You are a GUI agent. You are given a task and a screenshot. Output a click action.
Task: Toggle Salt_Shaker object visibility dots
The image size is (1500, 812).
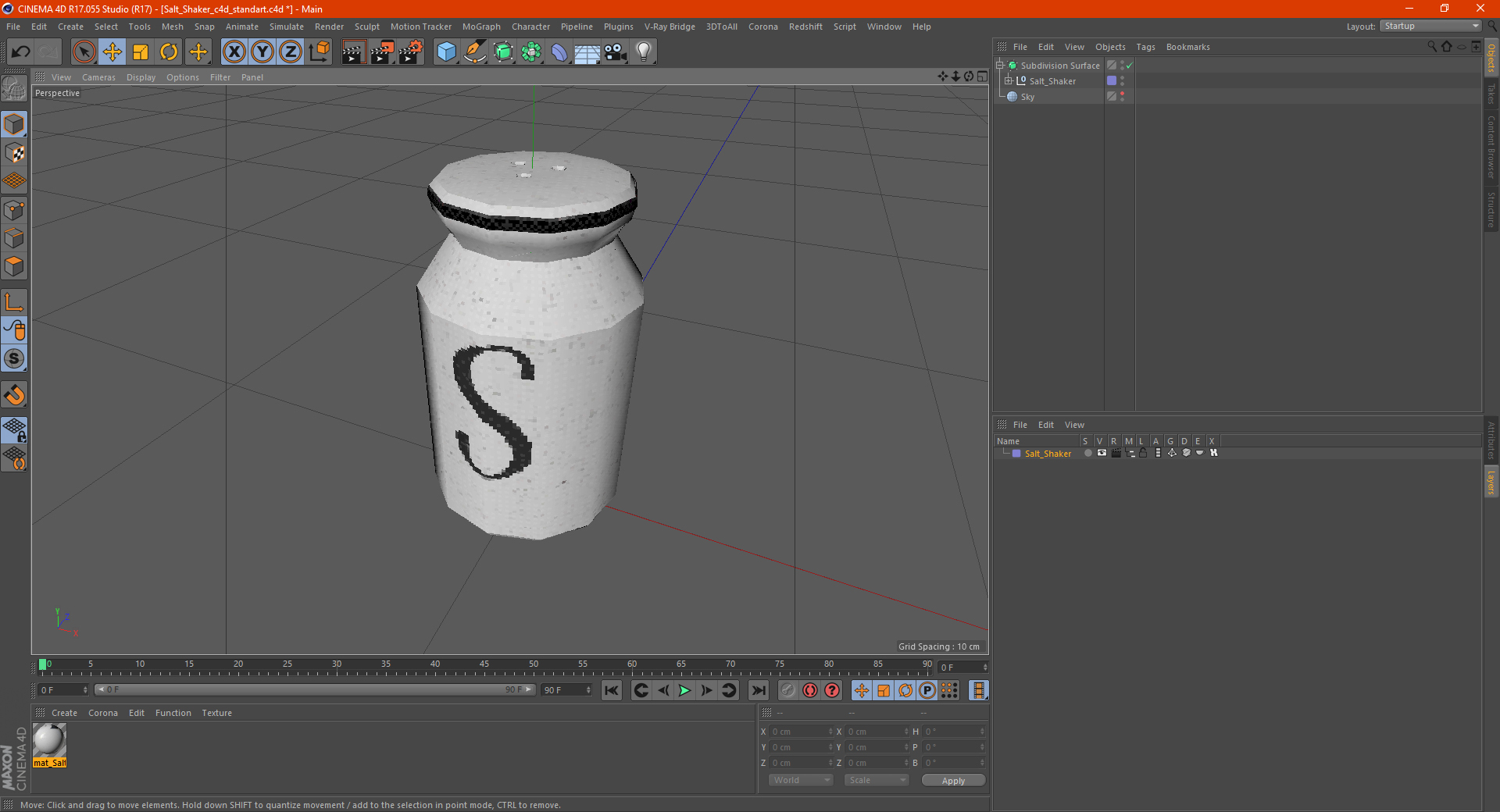1123,80
